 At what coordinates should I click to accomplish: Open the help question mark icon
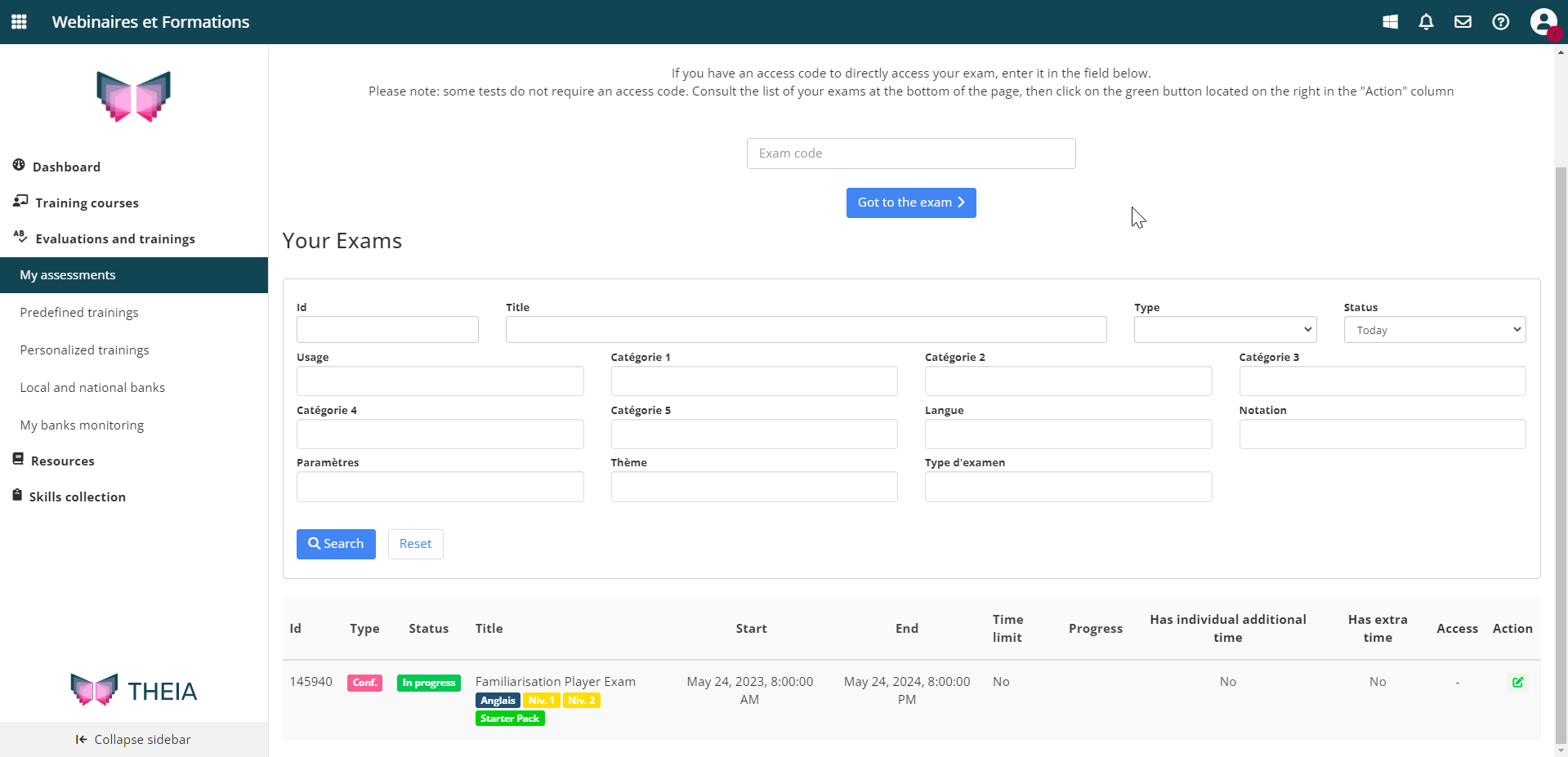pyautogui.click(x=1500, y=22)
